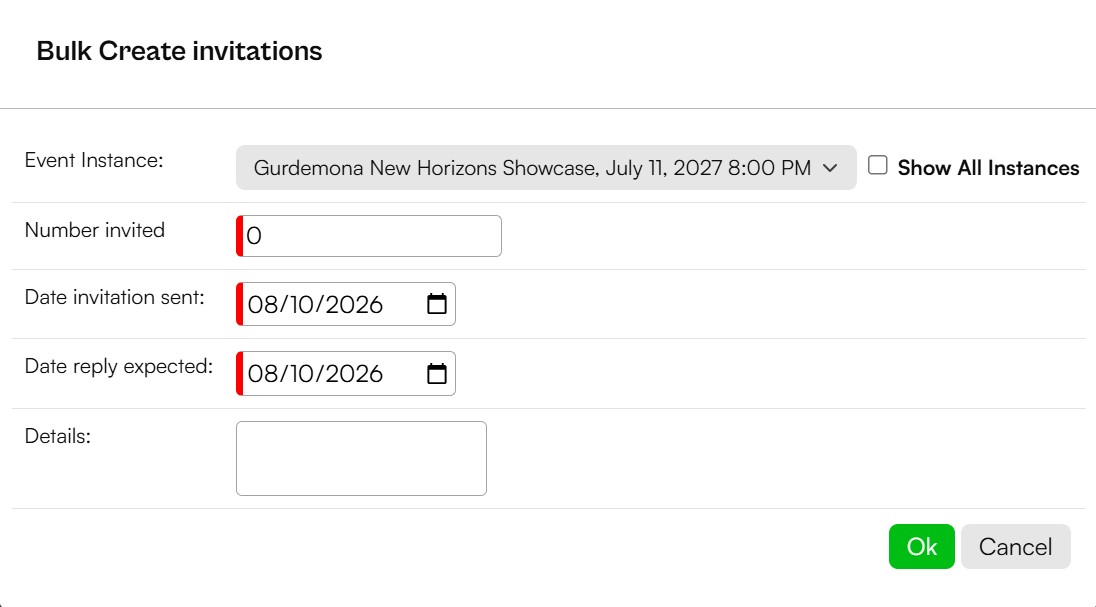Click the Event Instance label

click(94, 160)
